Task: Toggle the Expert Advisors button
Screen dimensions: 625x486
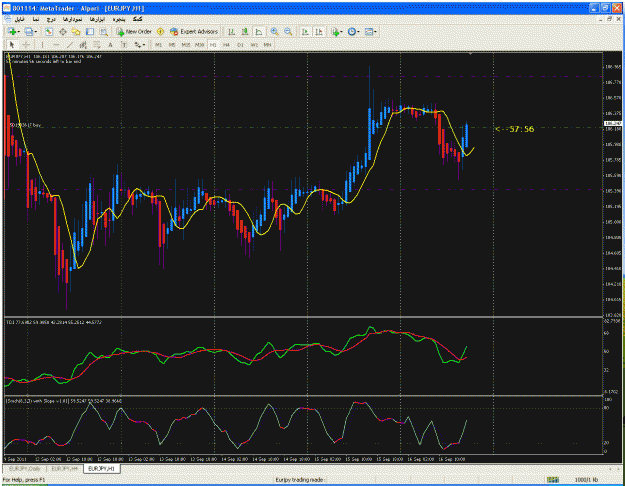Action: (194, 31)
